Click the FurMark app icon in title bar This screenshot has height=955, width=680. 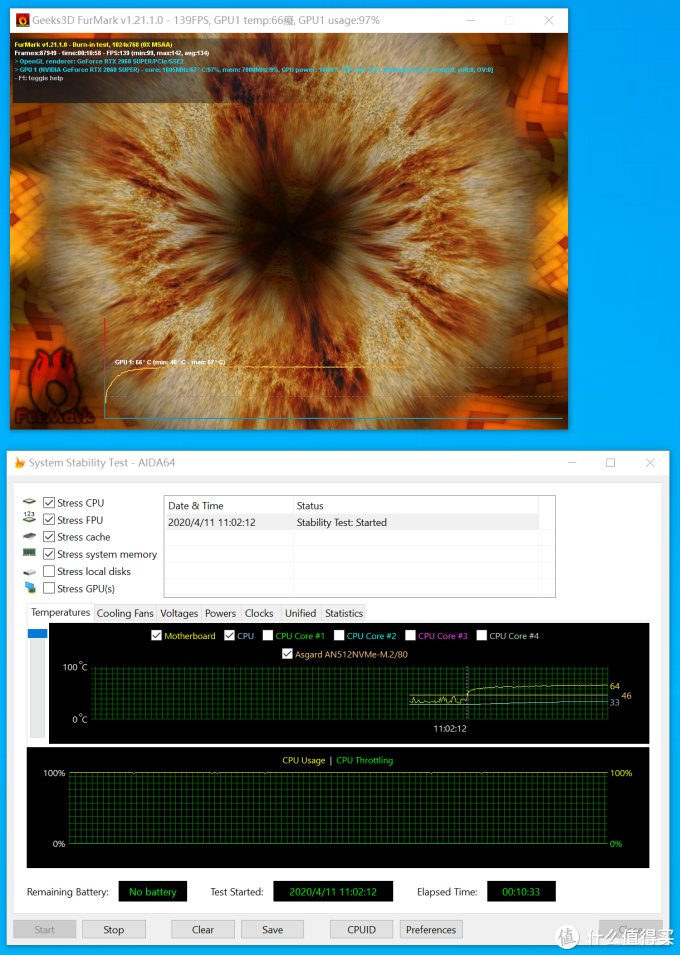23,21
